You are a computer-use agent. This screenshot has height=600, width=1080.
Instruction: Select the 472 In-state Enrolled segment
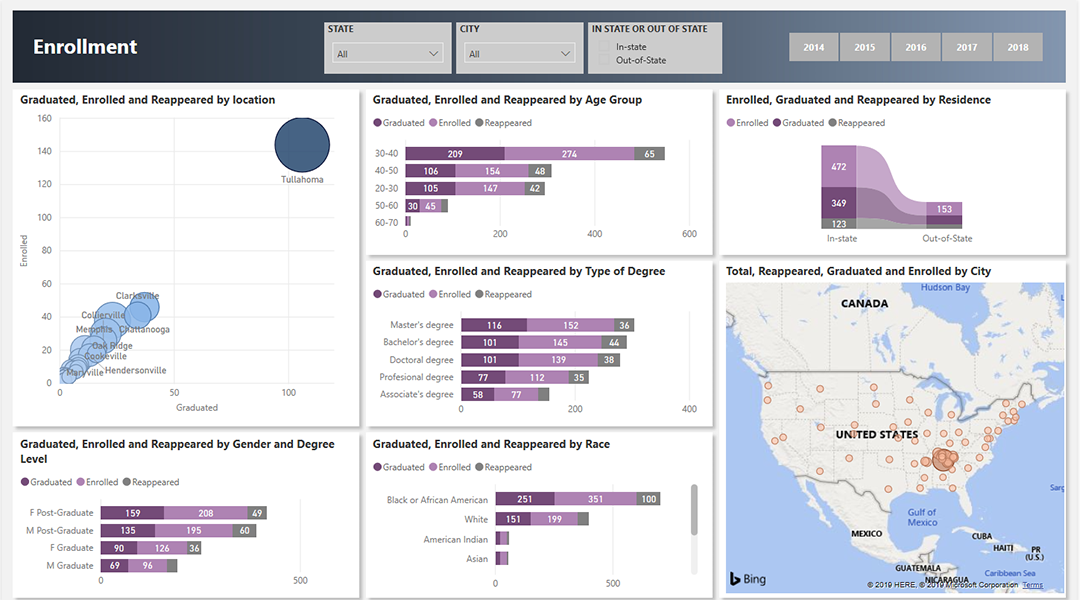coord(838,167)
